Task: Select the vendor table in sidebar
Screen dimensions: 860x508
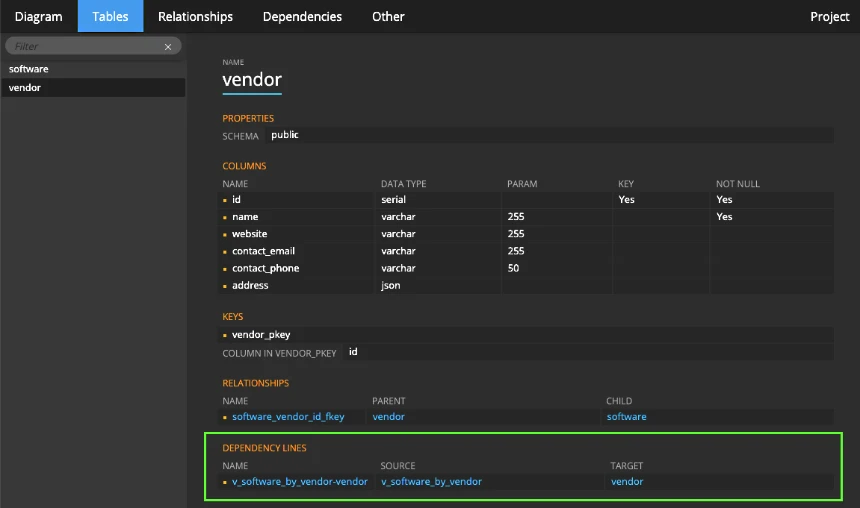Action: coord(93,88)
